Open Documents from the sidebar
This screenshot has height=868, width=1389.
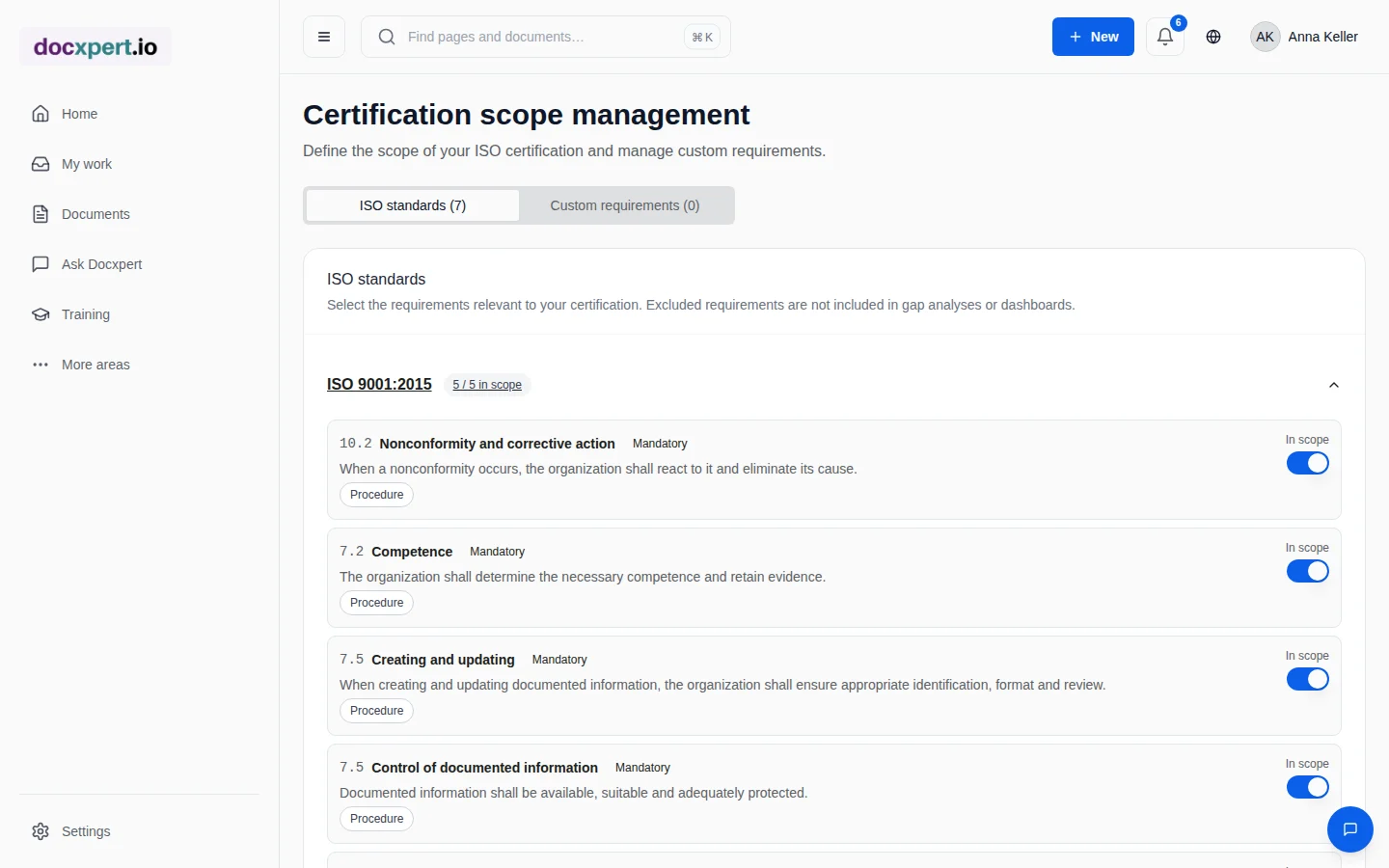click(139, 214)
